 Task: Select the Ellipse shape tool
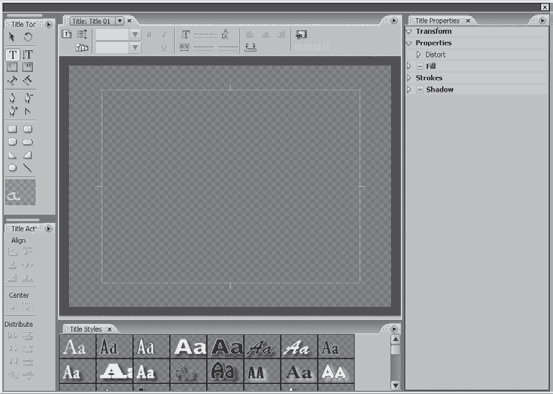tap(12, 168)
